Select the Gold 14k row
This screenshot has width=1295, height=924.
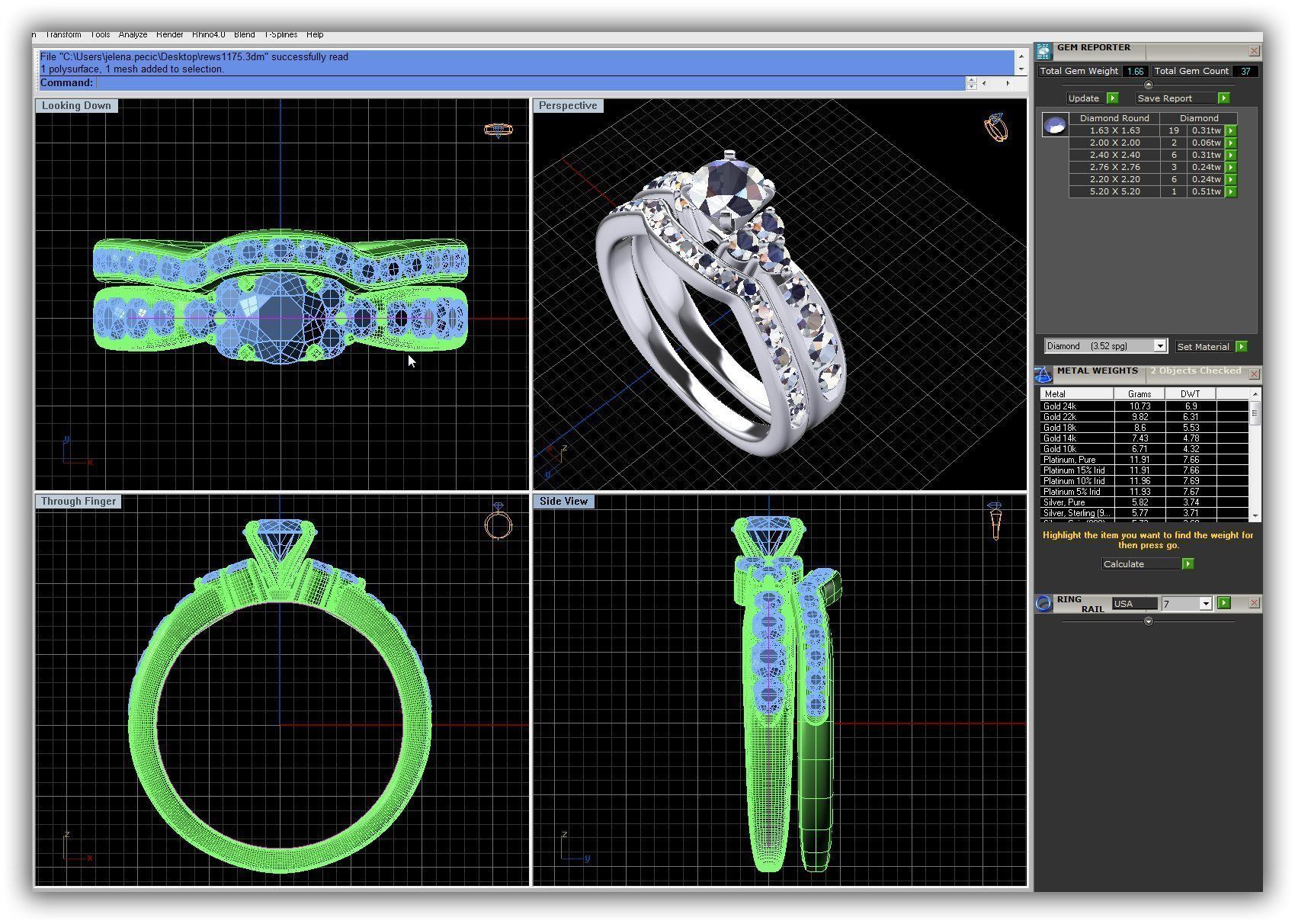pyautogui.click(x=1144, y=438)
